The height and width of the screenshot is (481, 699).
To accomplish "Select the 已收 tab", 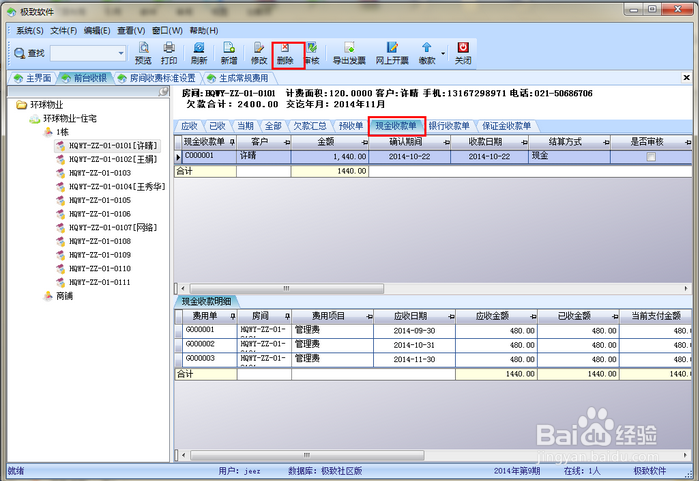I will 217,126.
